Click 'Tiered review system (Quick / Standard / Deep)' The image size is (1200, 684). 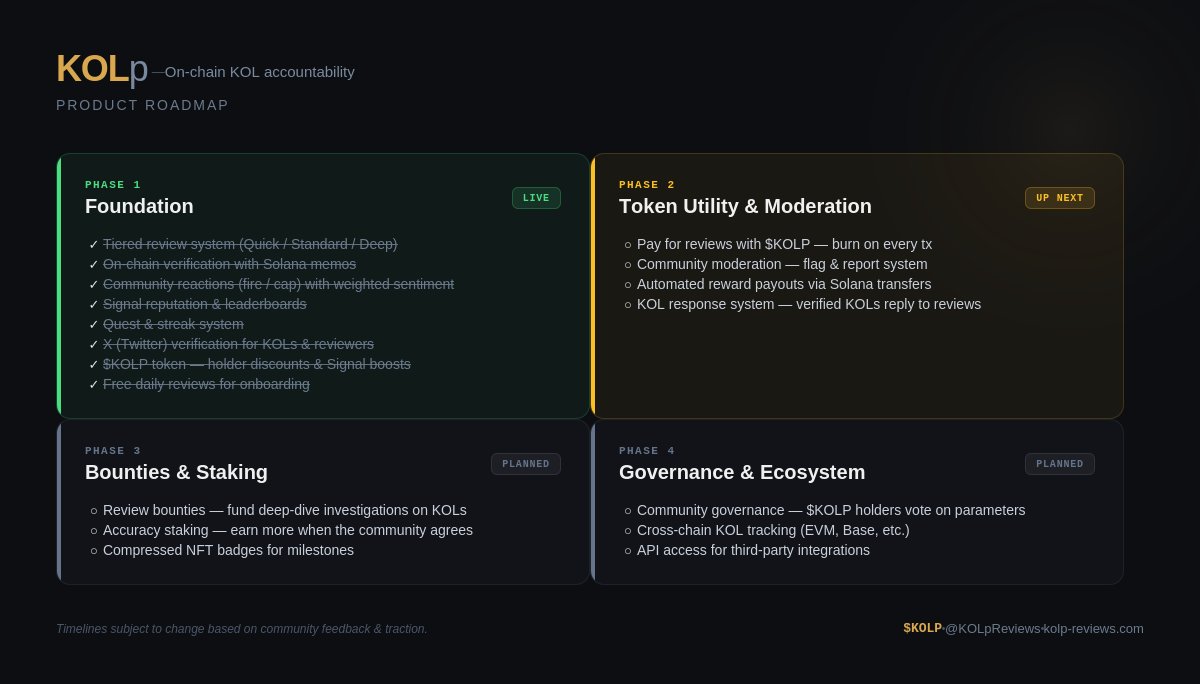tap(250, 244)
